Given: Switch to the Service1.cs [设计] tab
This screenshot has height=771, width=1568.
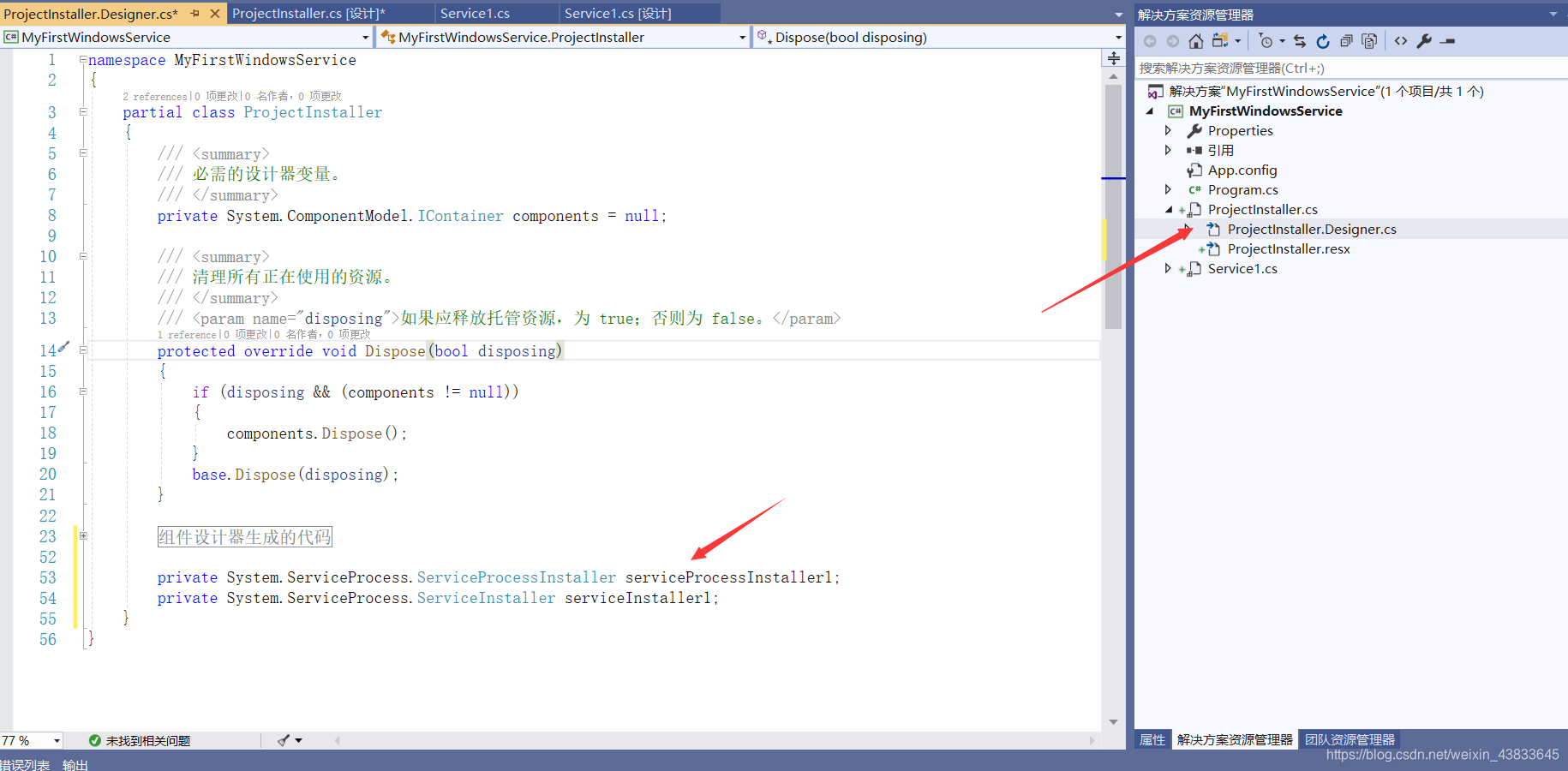Looking at the screenshot, I should tap(618, 13).
